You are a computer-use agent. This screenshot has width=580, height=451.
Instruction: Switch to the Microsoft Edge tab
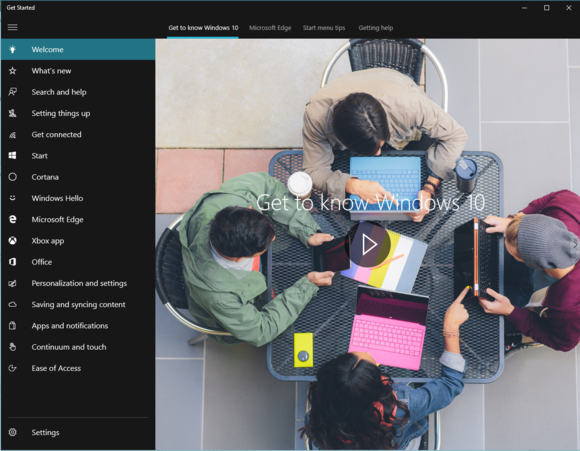click(270, 28)
